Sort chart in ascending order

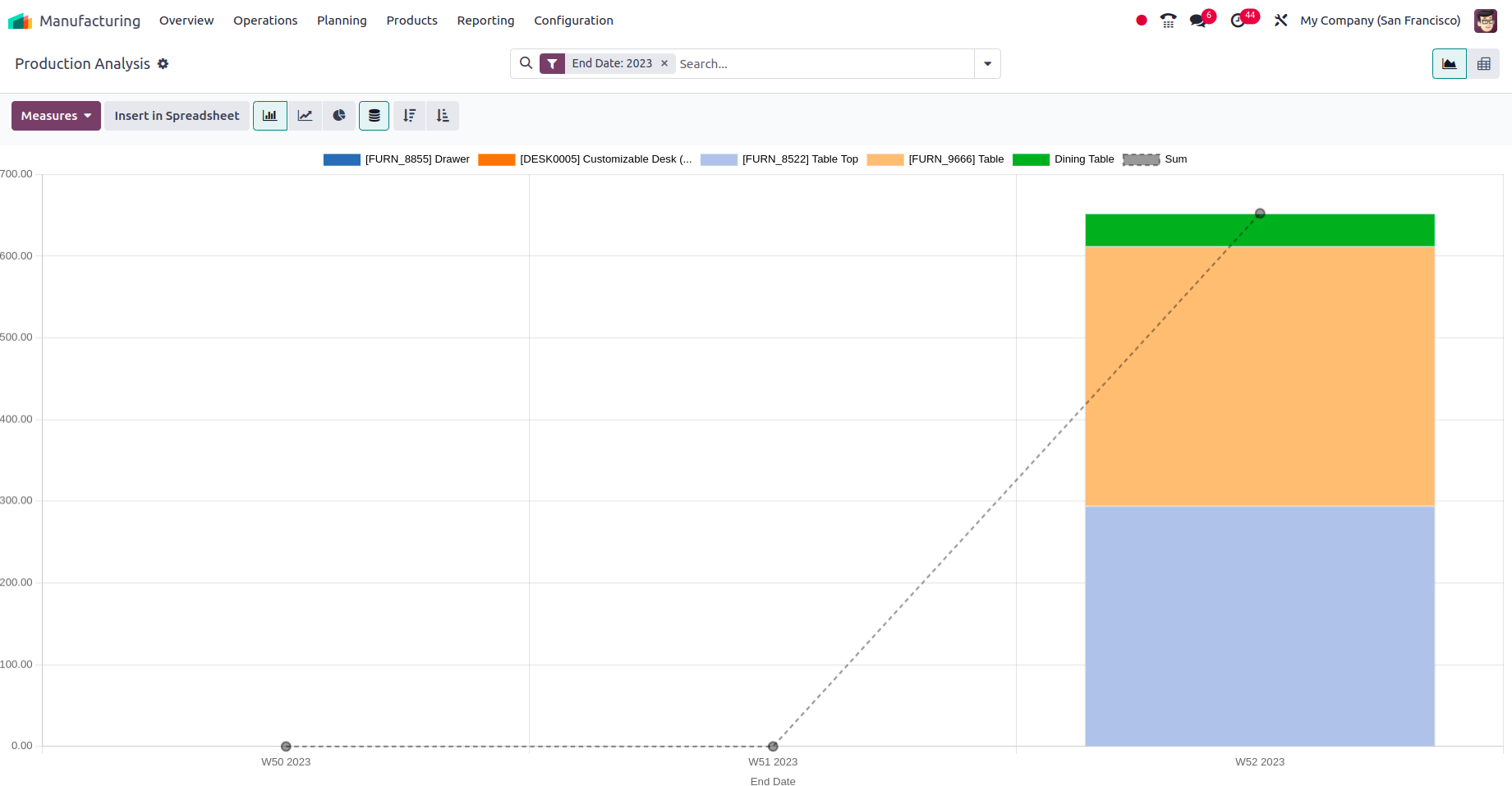[443, 116]
